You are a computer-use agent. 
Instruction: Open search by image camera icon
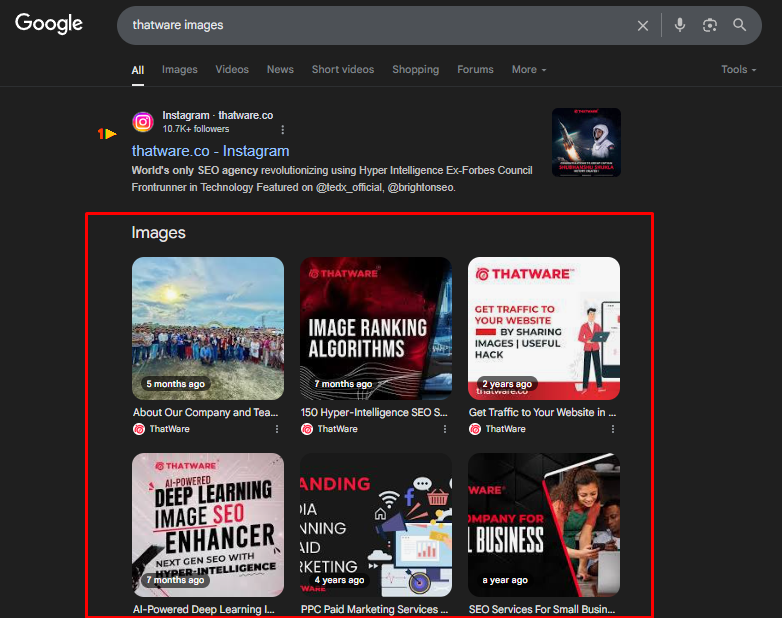click(710, 25)
